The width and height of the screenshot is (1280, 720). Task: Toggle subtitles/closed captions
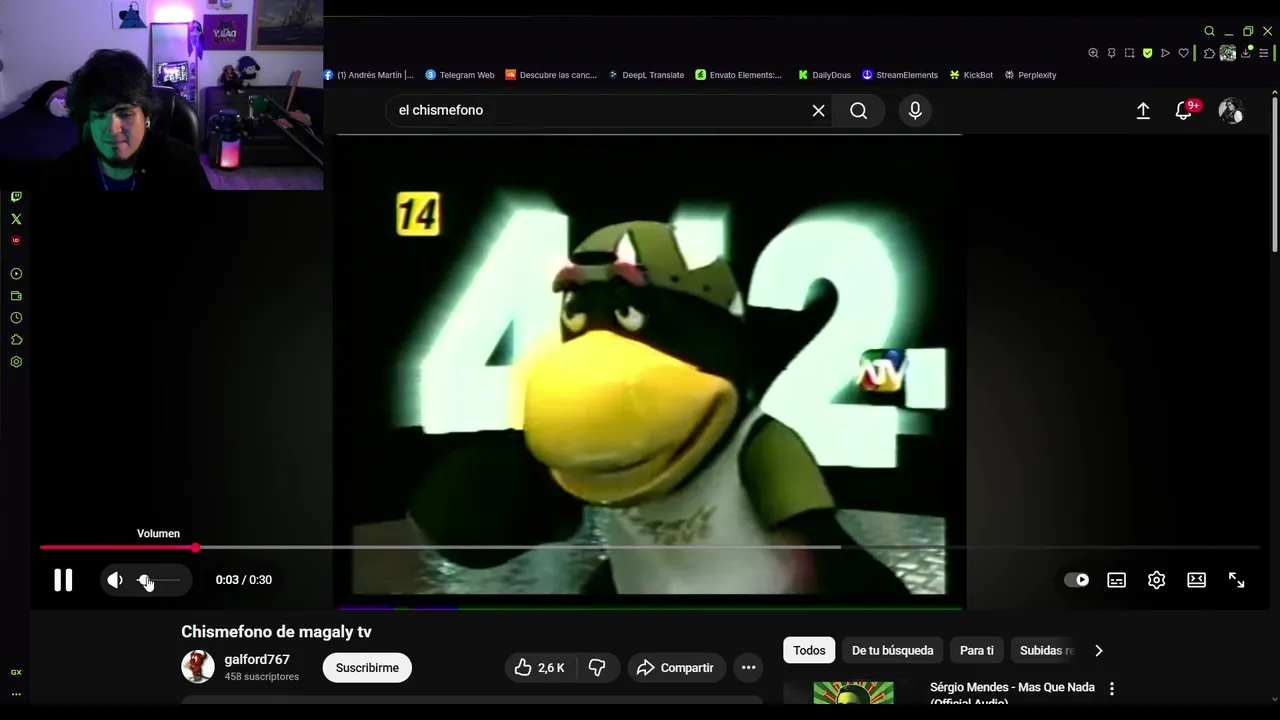pos(1117,580)
